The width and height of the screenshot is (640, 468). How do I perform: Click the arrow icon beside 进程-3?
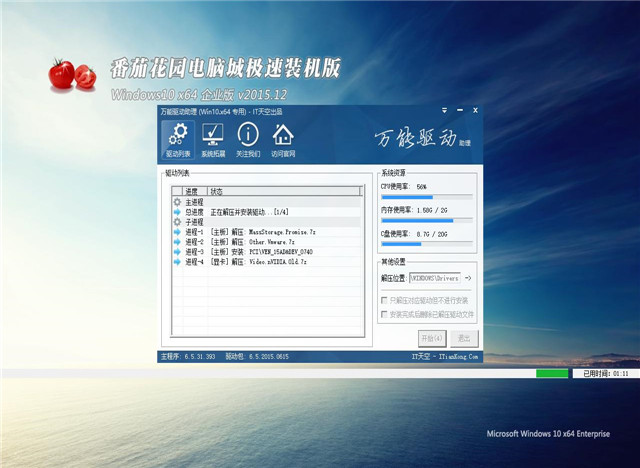click(177, 252)
